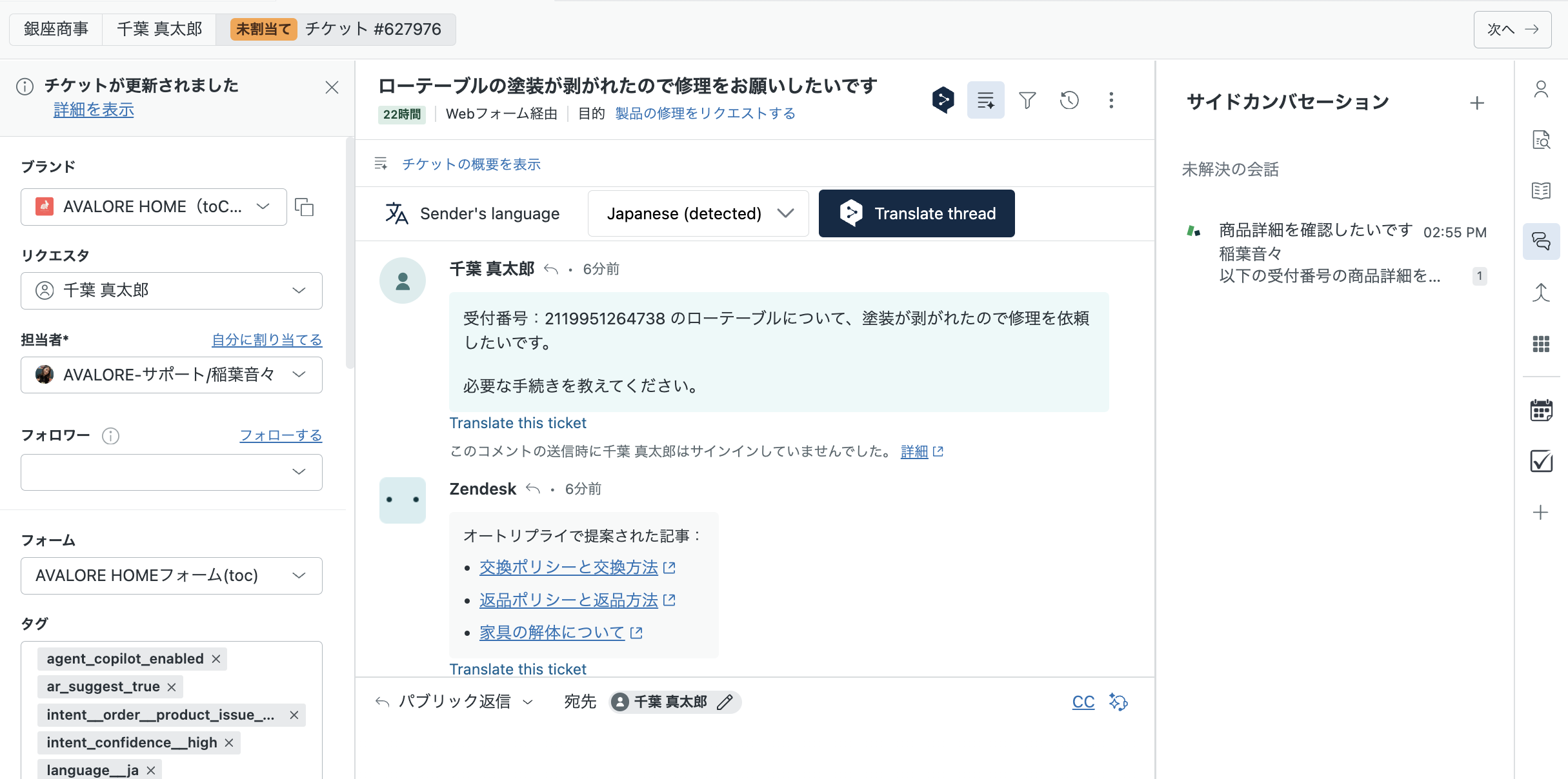Open the ticket more options kebab menu

[x=1111, y=100]
